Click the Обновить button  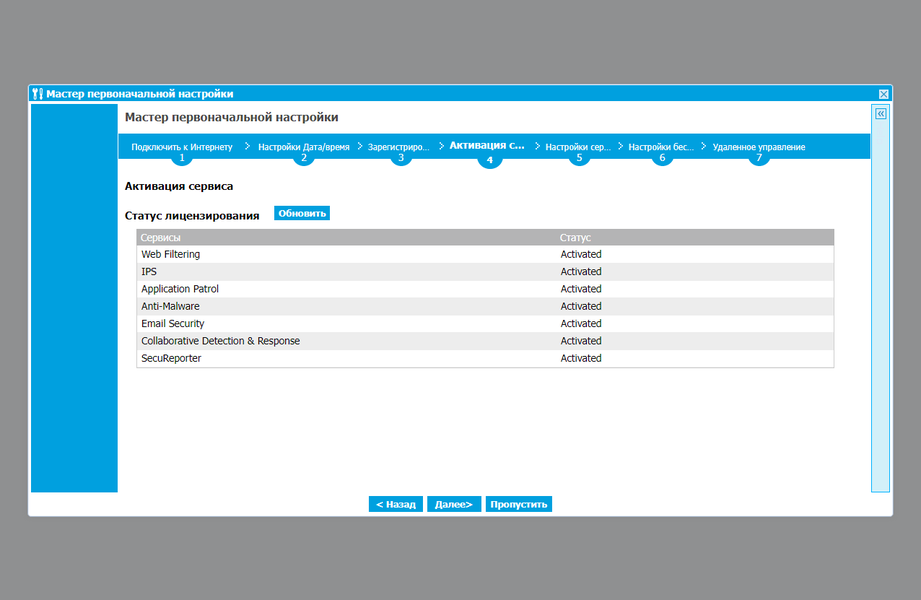[302, 213]
